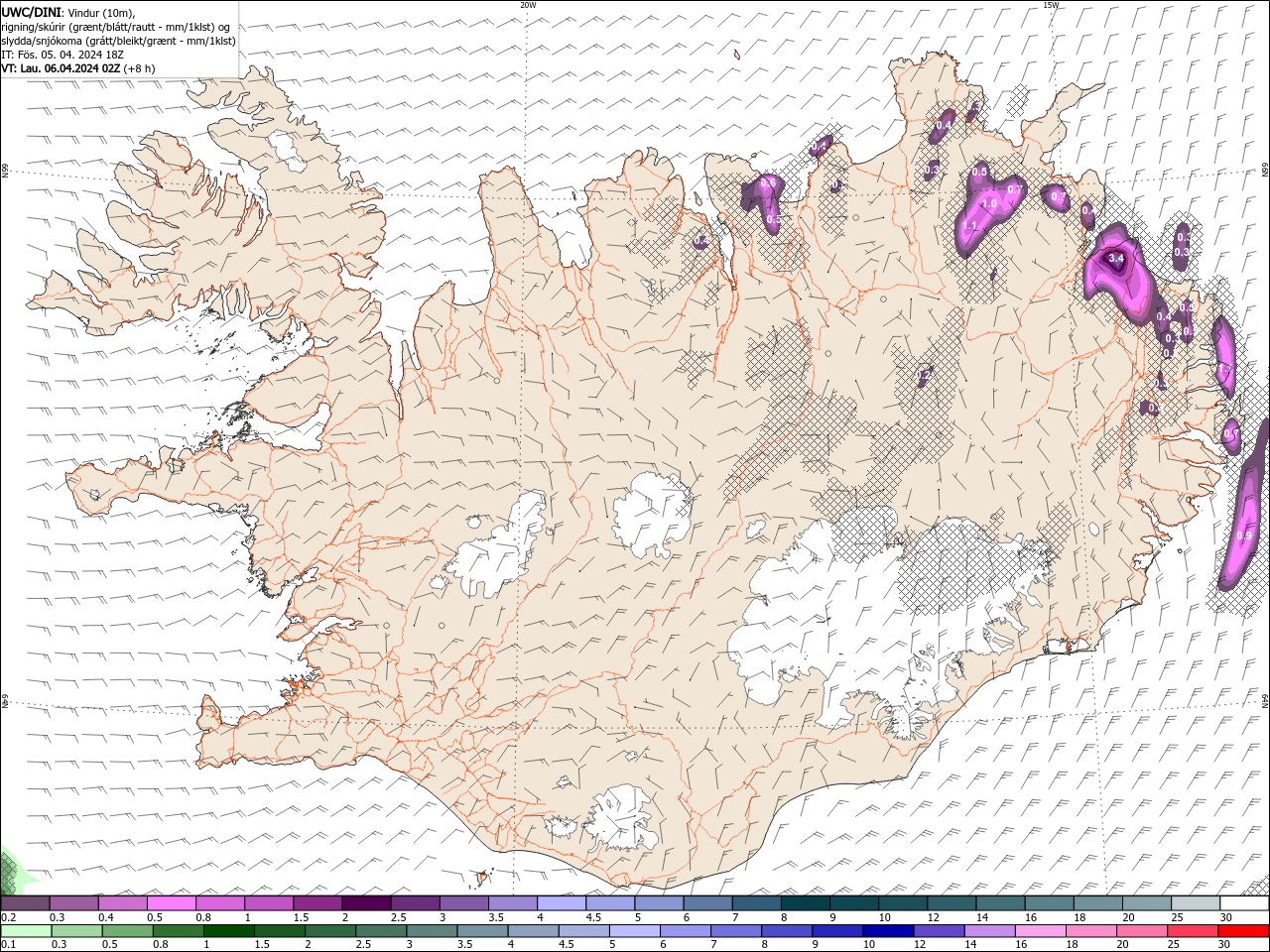The height and width of the screenshot is (952, 1270).
Task: Click the upper legend swatch starting at 4
Action: (562, 903)
